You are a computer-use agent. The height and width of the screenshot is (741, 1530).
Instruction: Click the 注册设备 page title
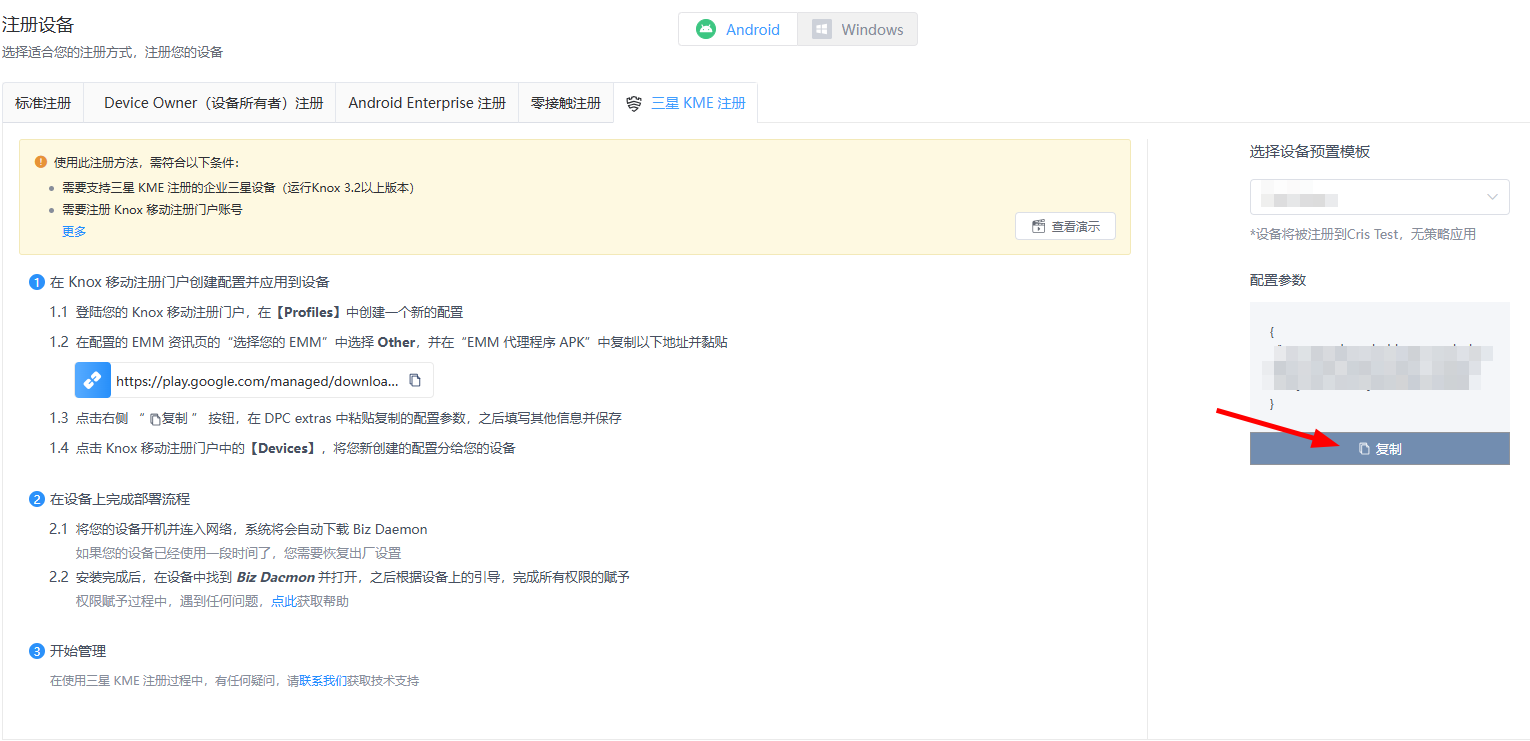(38, 25)
